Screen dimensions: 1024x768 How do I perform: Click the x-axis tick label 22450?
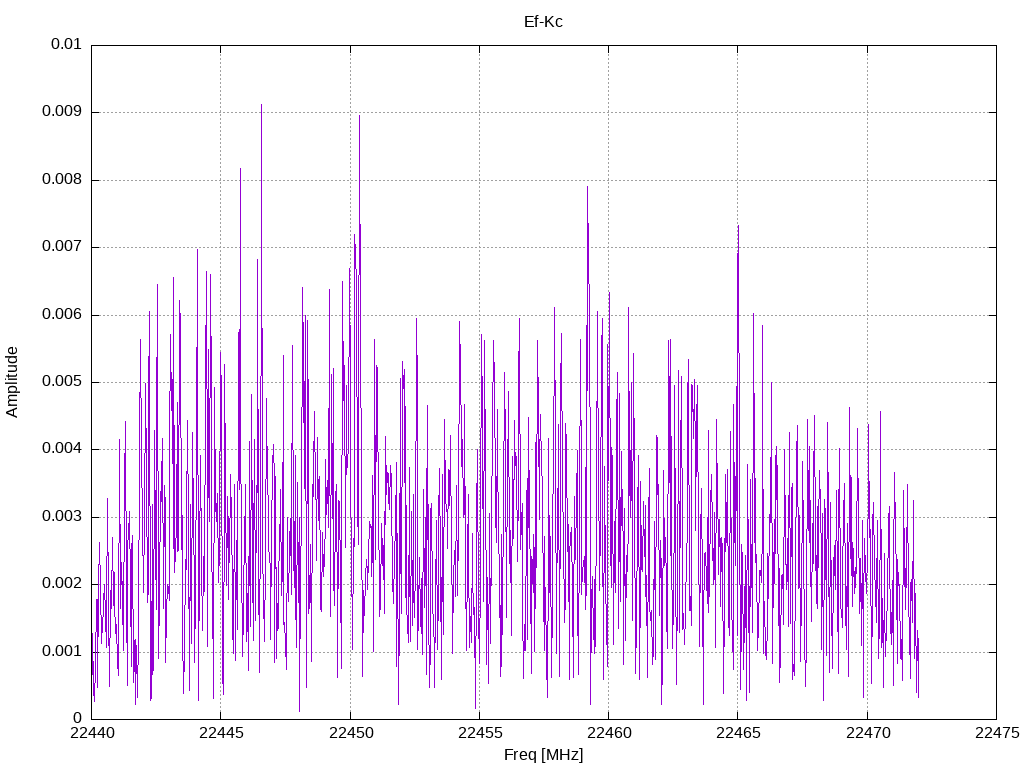350,733
